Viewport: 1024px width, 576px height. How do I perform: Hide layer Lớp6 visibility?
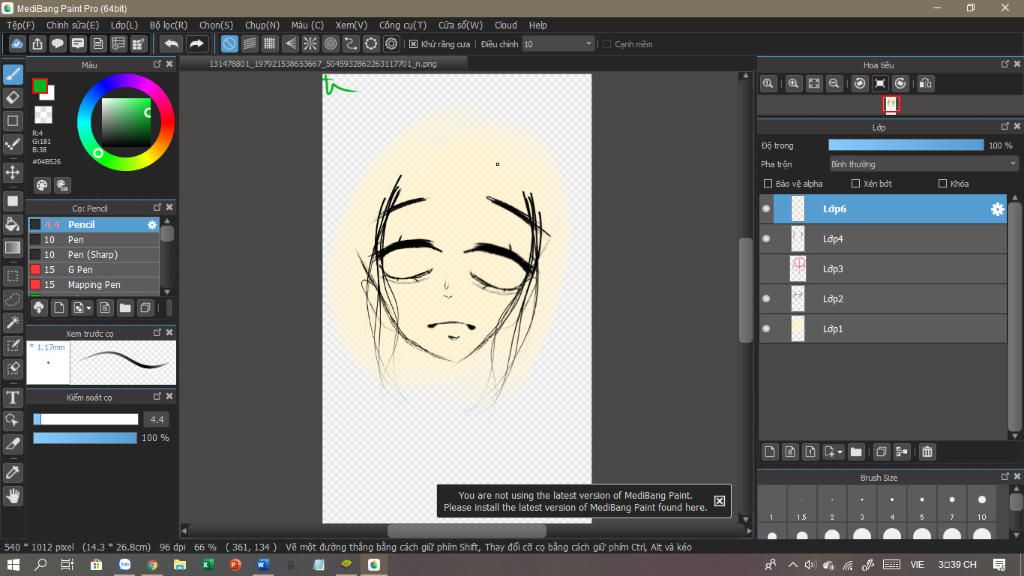[766, 209]
